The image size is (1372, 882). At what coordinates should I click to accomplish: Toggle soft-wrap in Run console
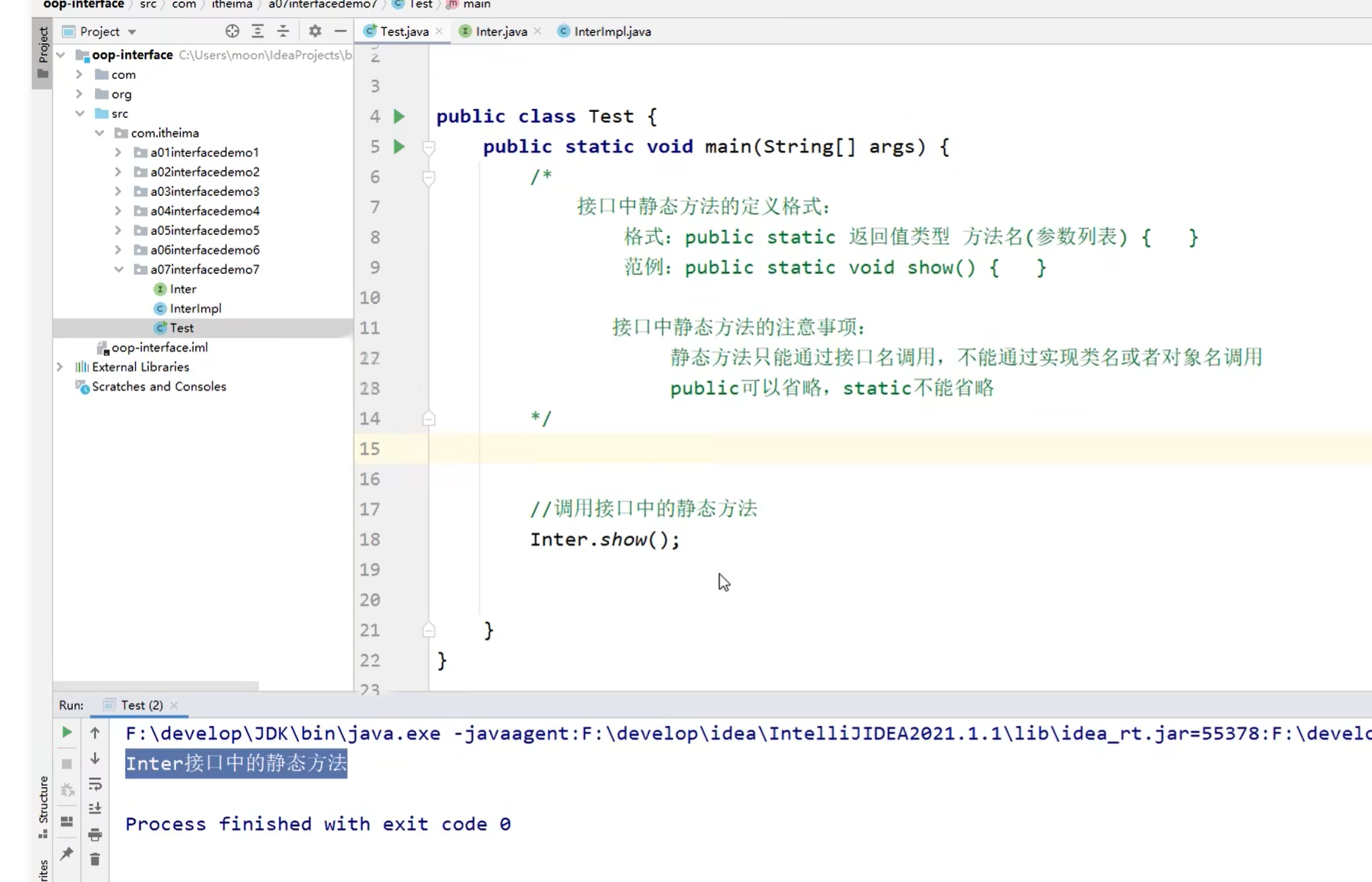pos(95,785)
